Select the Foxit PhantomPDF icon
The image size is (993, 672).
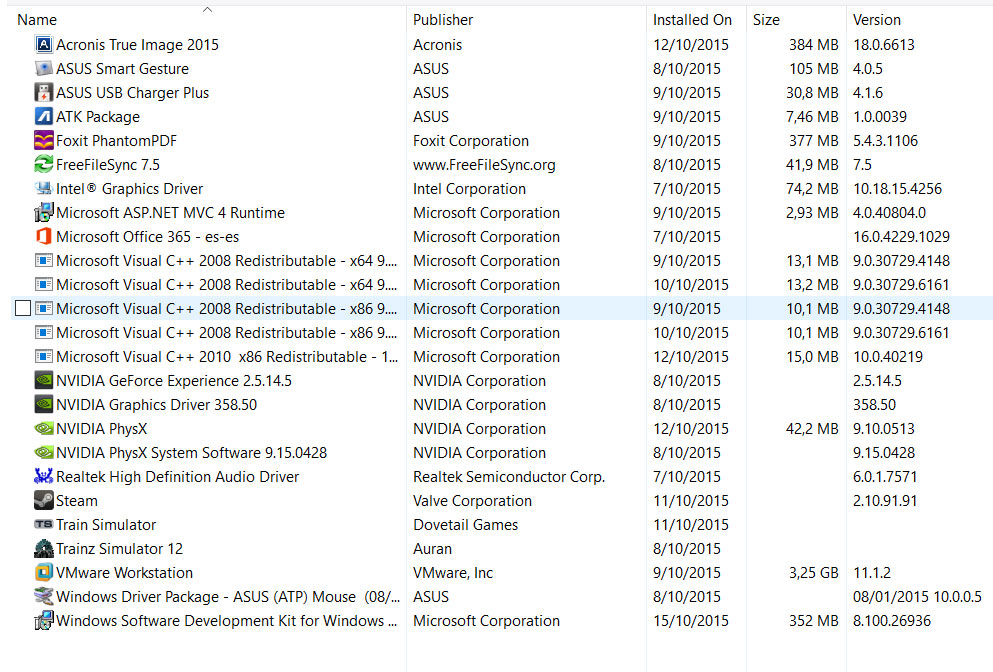(x=43, y=141)
